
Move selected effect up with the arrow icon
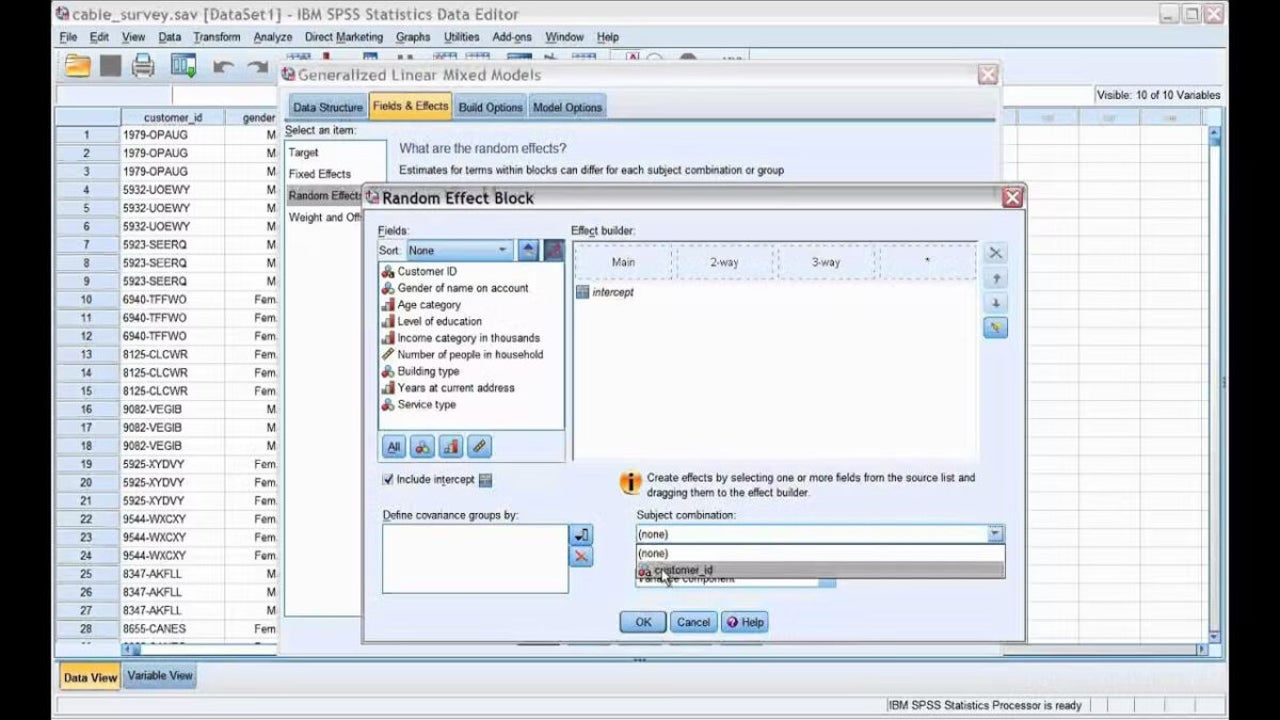(995, 279)
